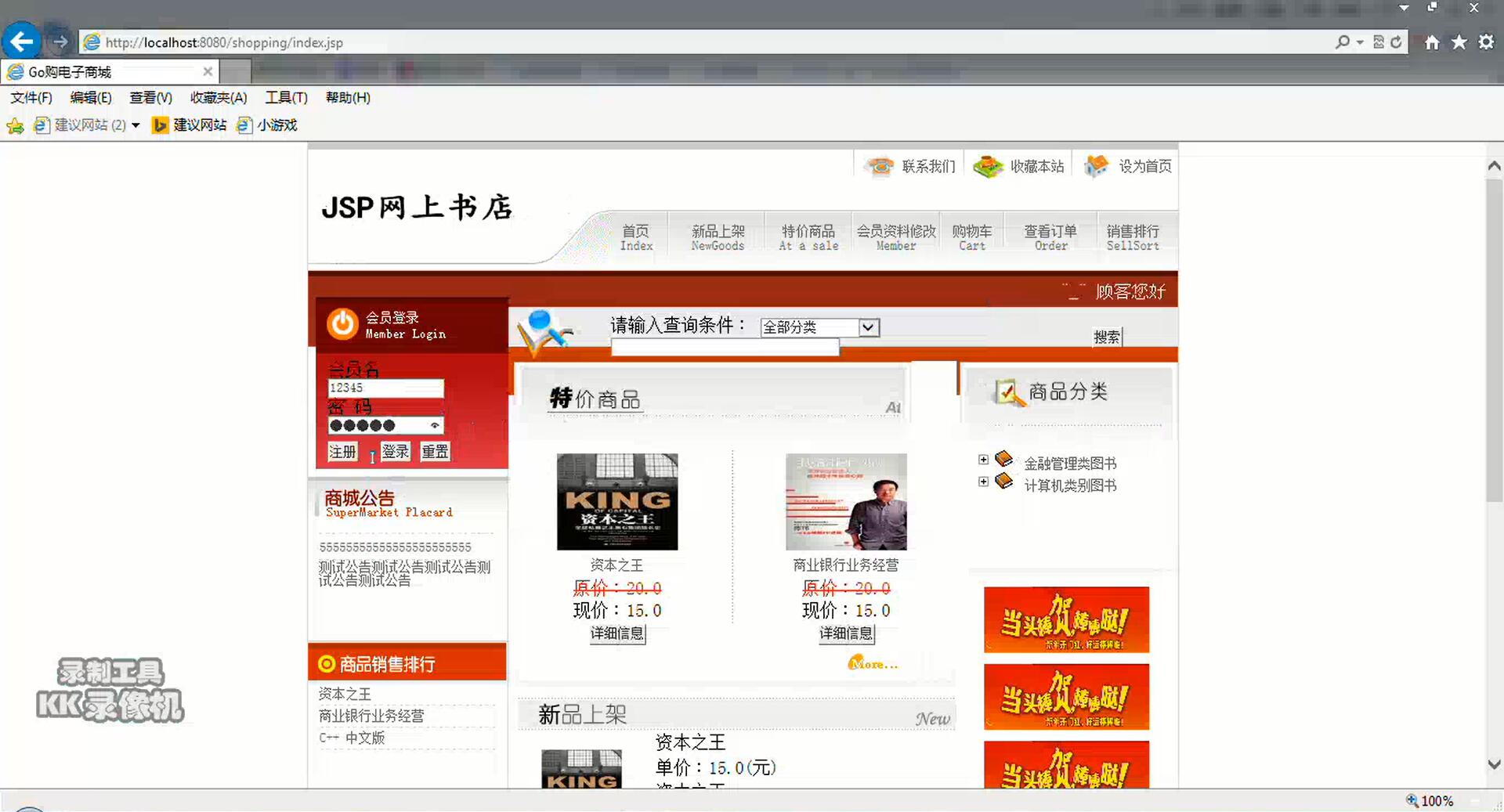Click the 商品分类 checklist icon
The height and width of the screenshot is (812, 1504).
(1008, 392)
